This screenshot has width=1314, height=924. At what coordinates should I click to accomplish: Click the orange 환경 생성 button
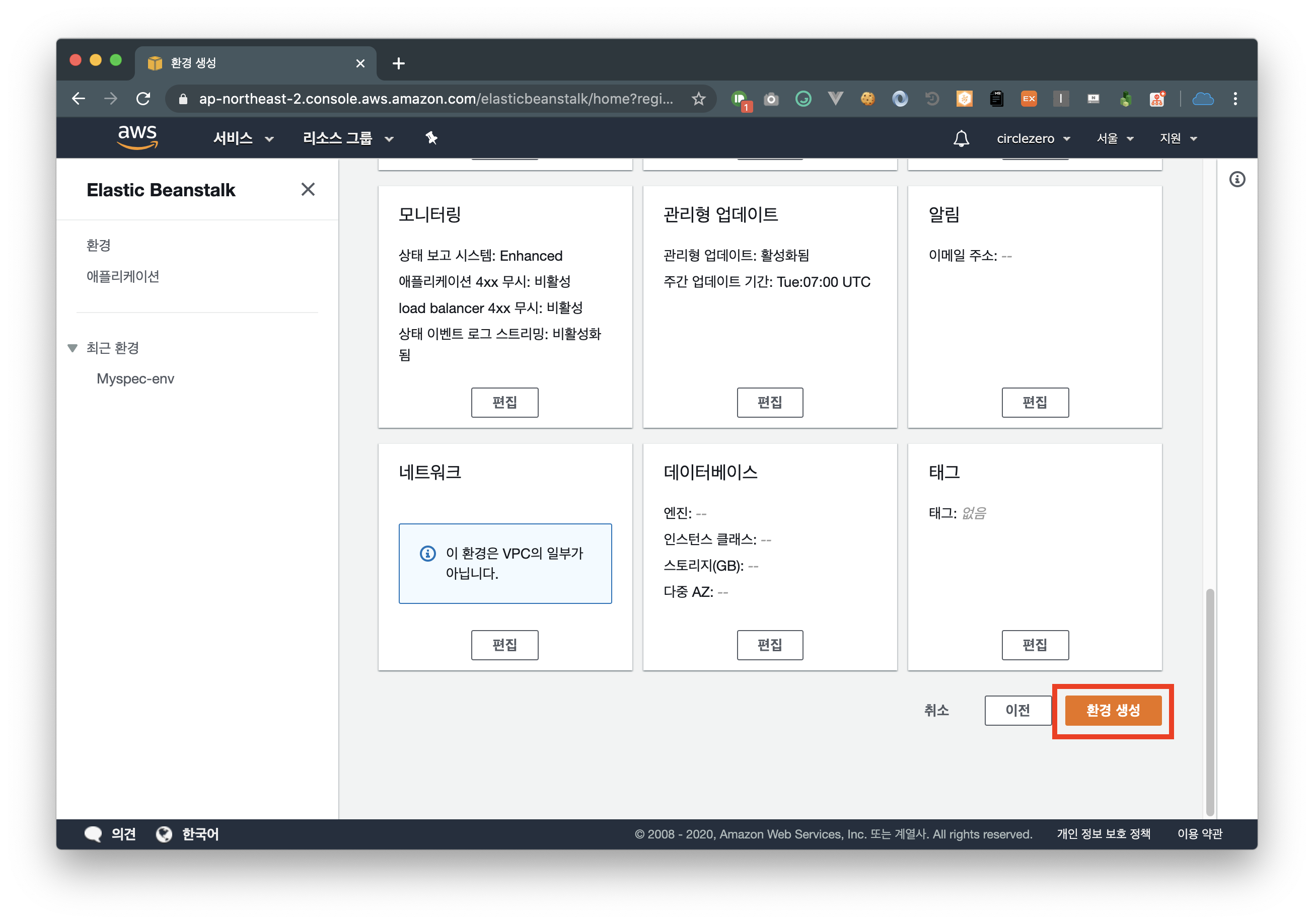coord(1113,710)
